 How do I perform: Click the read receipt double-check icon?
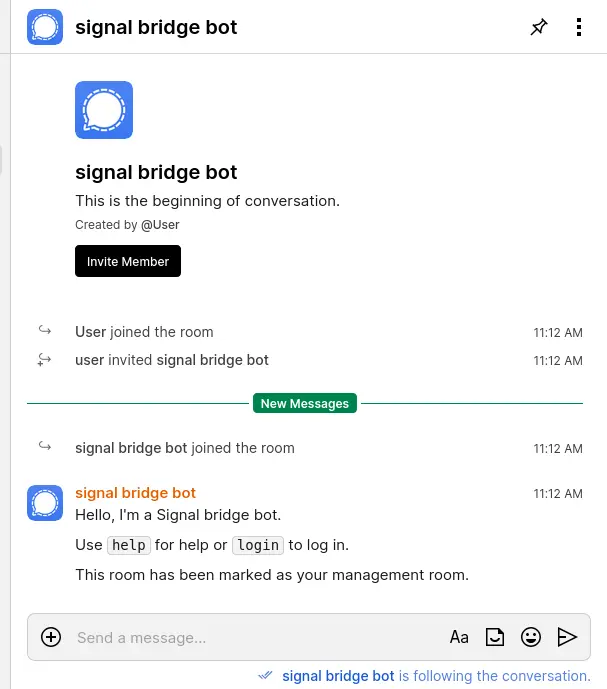click(x=265, y=676)
